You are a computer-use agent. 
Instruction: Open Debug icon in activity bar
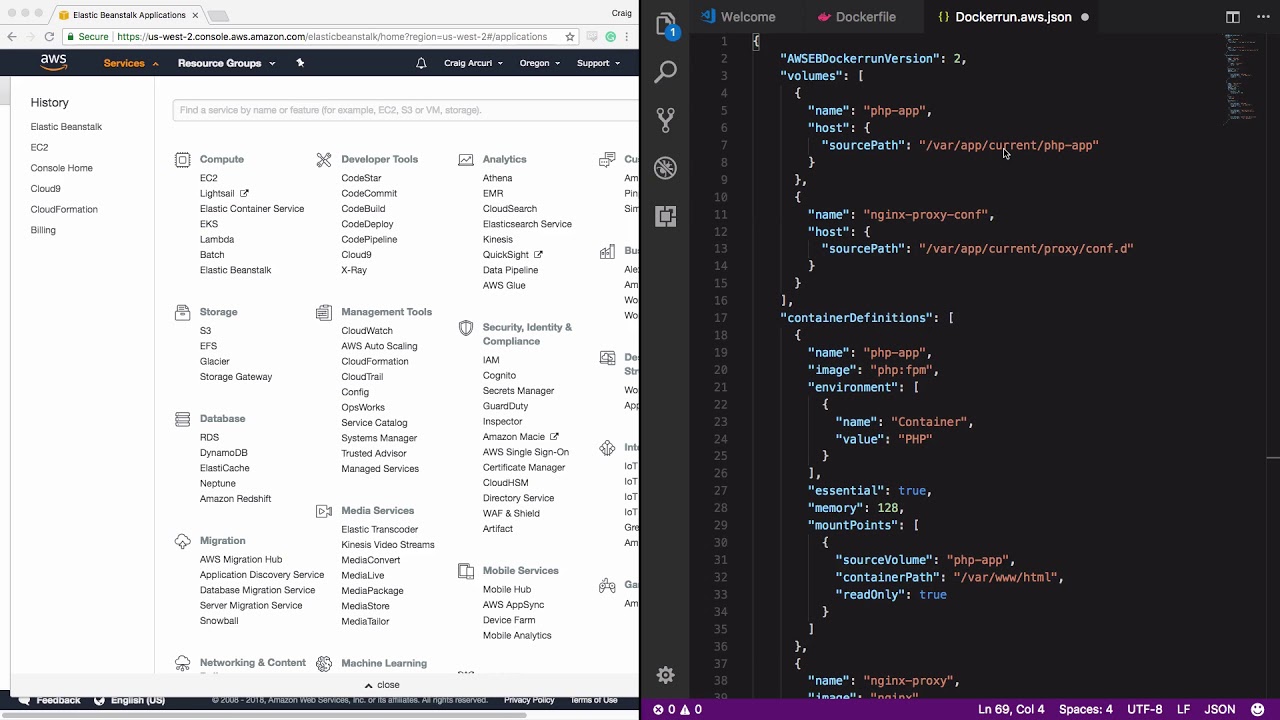[665, 168]
